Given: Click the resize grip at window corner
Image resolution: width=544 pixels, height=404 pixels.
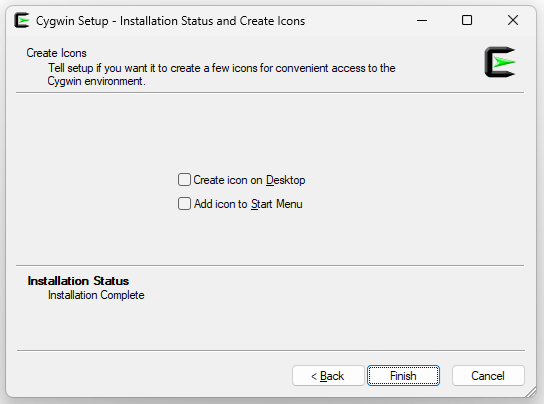Looking at the screenshot, I should click(531, 392).
